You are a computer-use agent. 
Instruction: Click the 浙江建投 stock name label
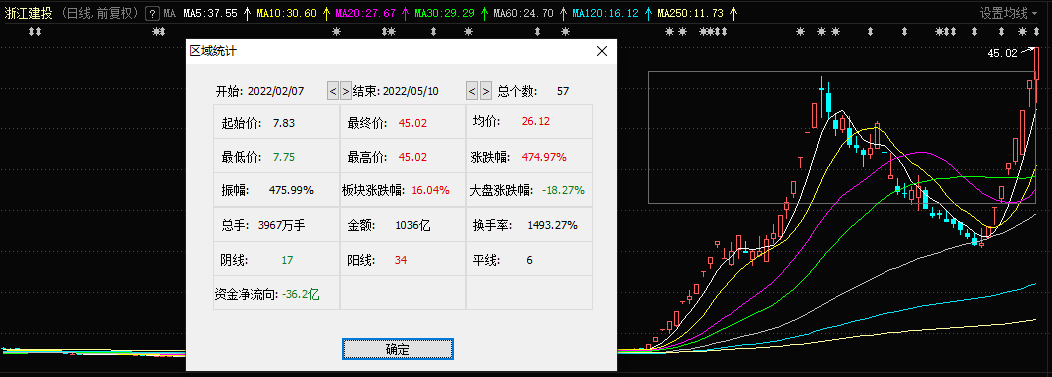click(28, 13)
